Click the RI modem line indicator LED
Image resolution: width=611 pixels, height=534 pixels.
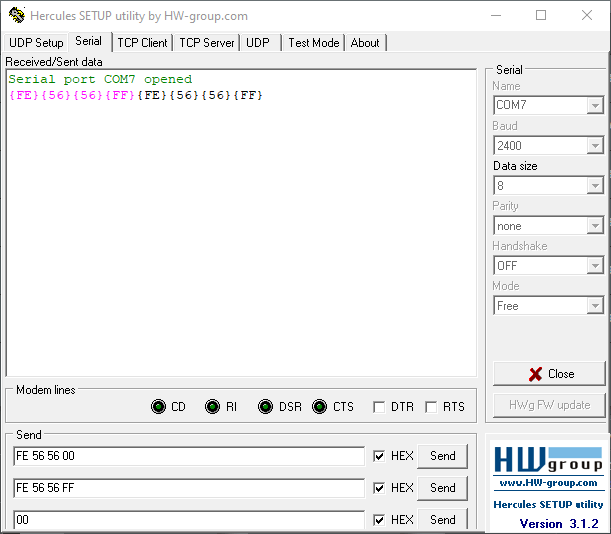212,407
